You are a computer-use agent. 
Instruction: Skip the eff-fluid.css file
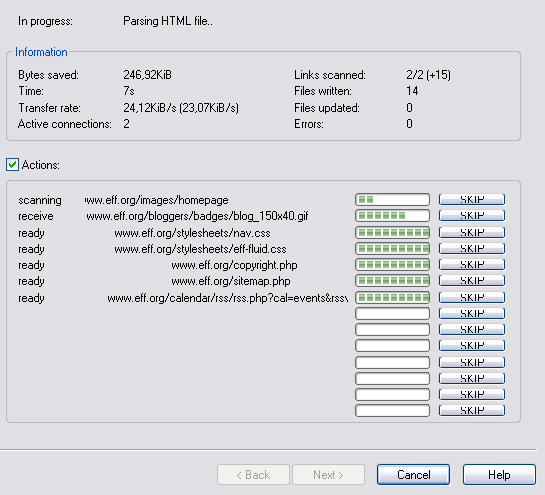(x=472, y=248)
